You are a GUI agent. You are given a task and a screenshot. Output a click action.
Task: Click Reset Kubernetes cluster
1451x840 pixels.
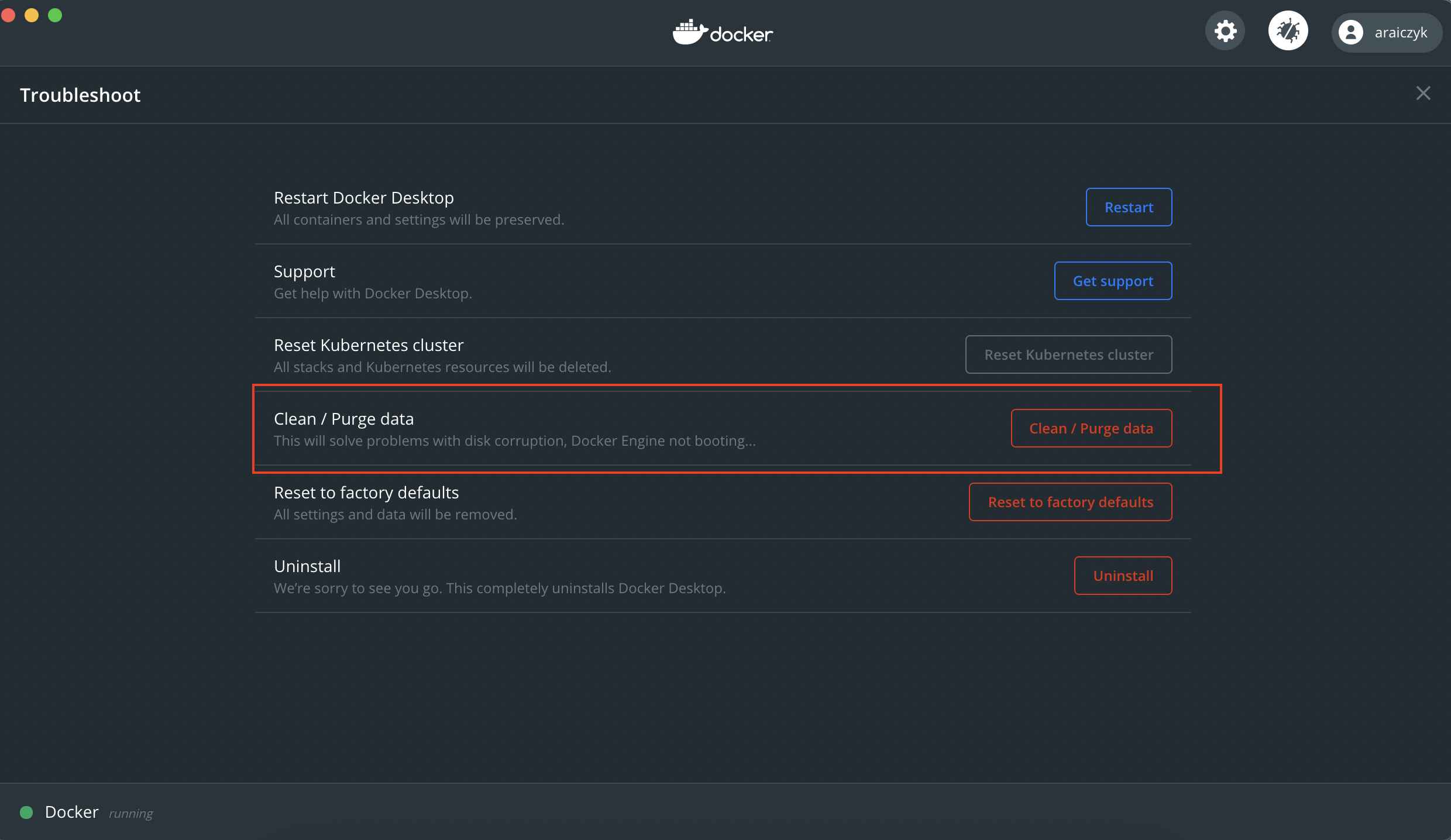click(x=1068, y=354)
